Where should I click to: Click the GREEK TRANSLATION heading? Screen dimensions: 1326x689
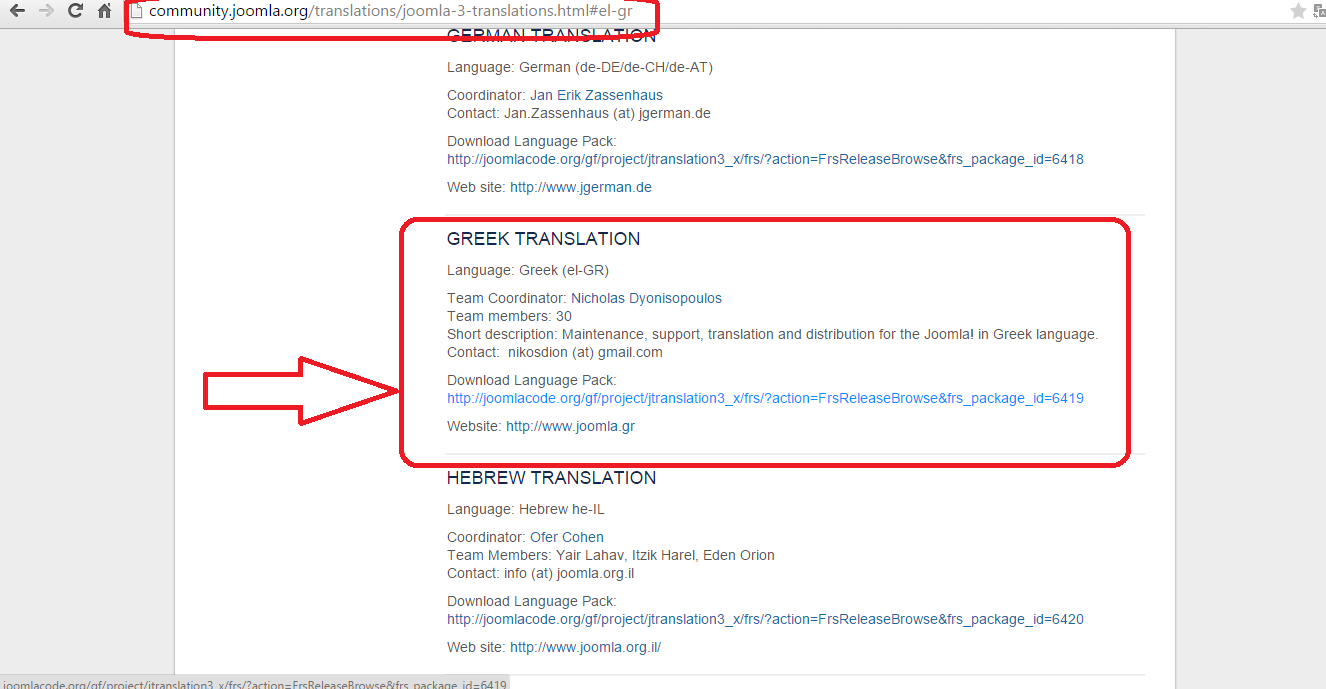(543, 239)
